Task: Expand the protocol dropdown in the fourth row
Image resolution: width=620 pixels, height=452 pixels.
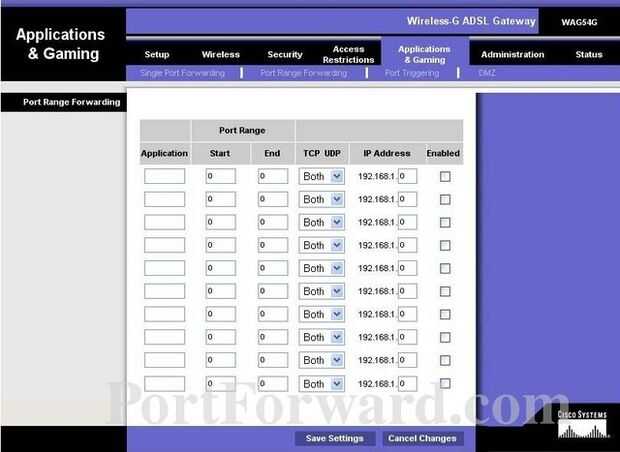Action: 321,245
